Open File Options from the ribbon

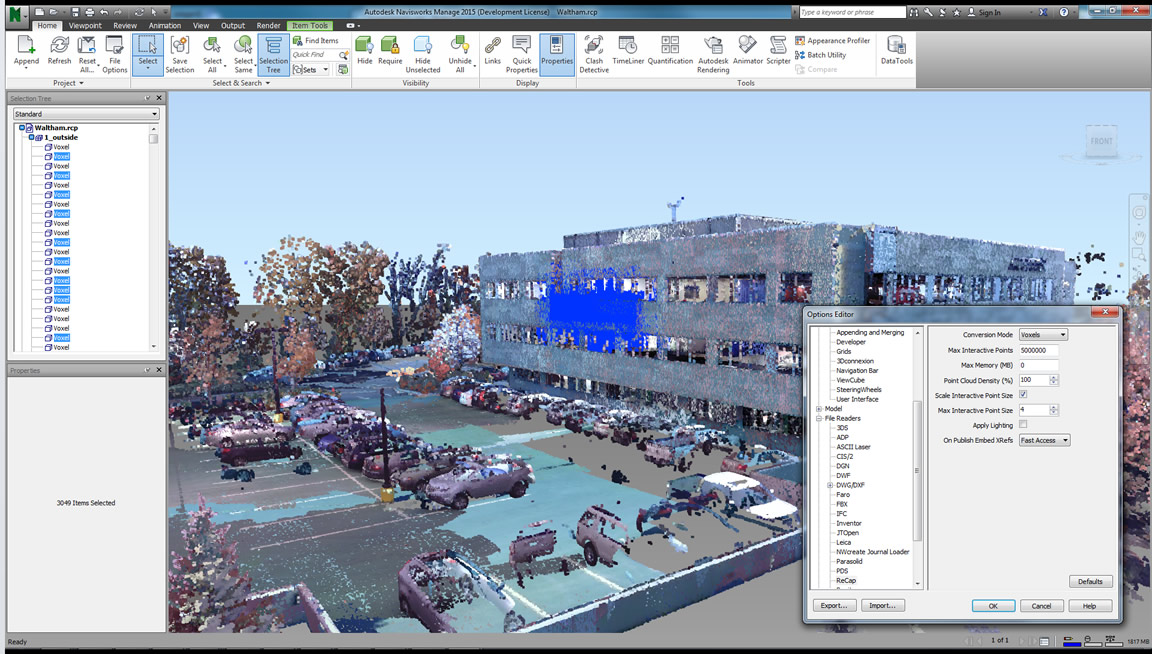[x=115, y=54]
